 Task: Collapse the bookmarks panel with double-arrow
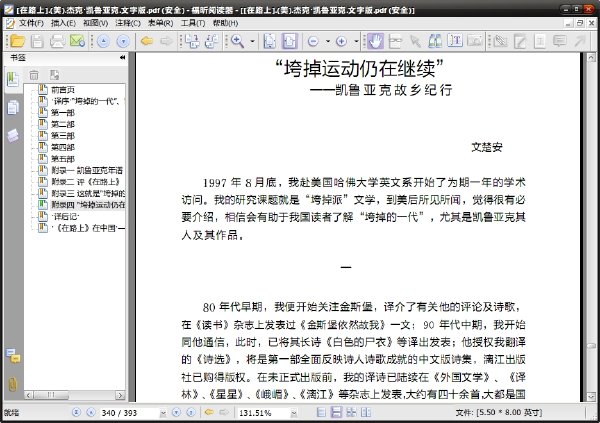122,57
